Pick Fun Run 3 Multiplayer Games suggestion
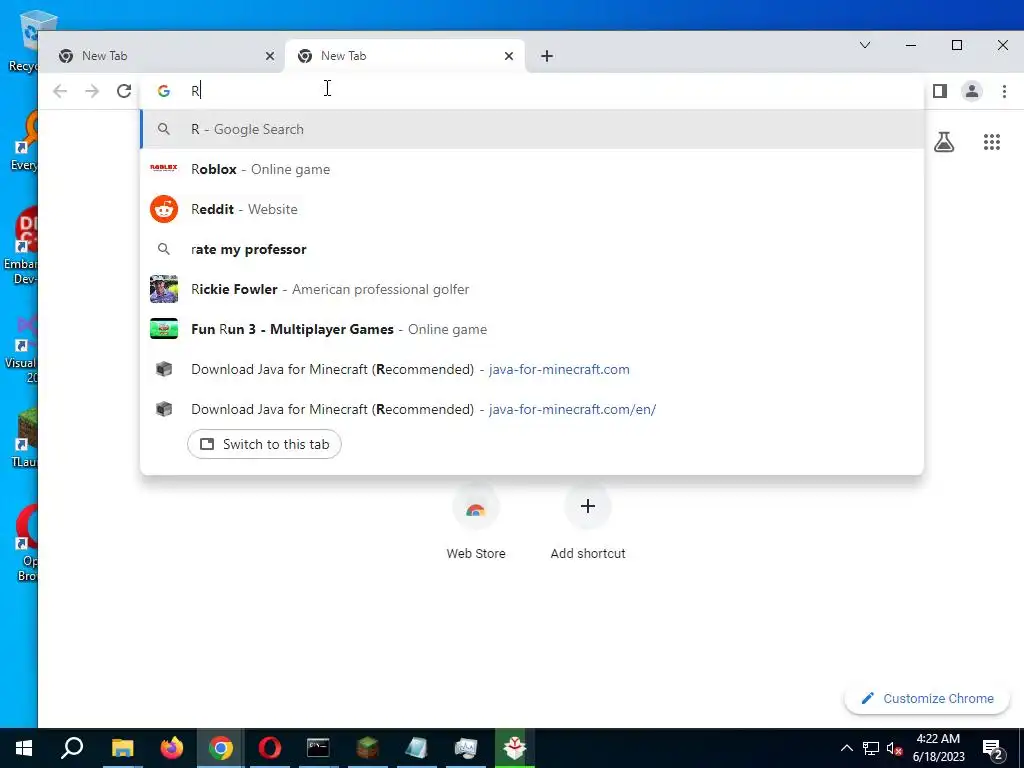 pos(532,328)
